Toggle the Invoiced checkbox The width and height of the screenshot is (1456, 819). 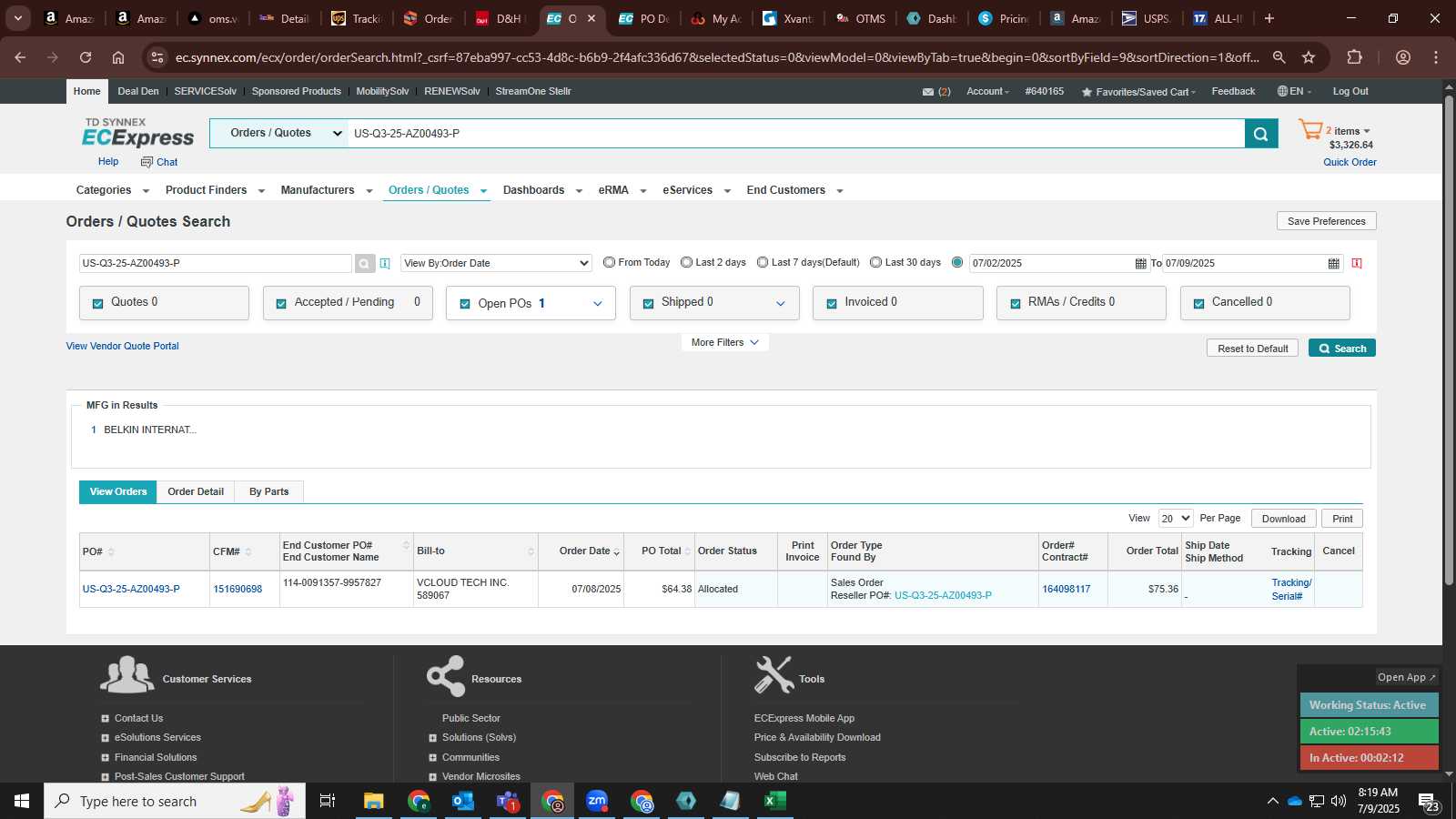point(832,304)
